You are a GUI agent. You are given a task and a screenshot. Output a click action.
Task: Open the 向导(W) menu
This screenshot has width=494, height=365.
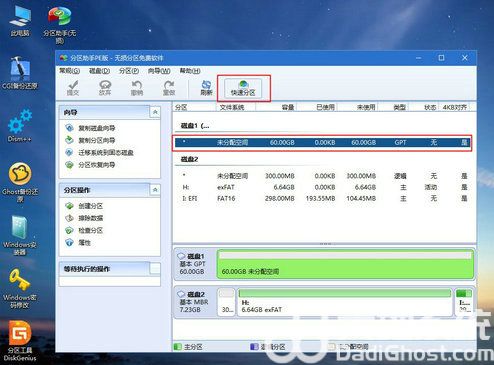[x=159, y=71]
